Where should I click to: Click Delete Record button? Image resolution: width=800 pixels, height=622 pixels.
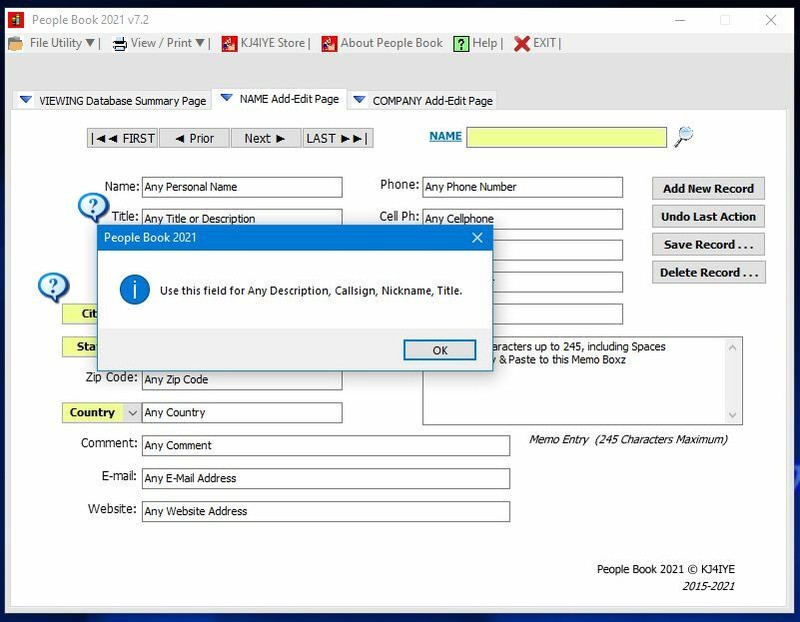(708, 272)
